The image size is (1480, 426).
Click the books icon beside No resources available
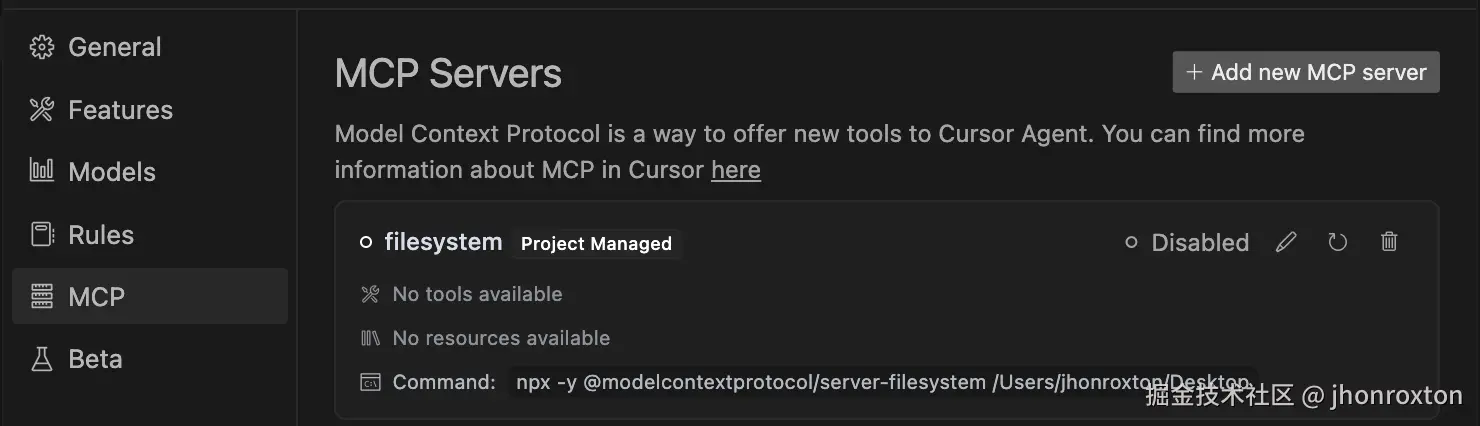(x=370, y=338)
